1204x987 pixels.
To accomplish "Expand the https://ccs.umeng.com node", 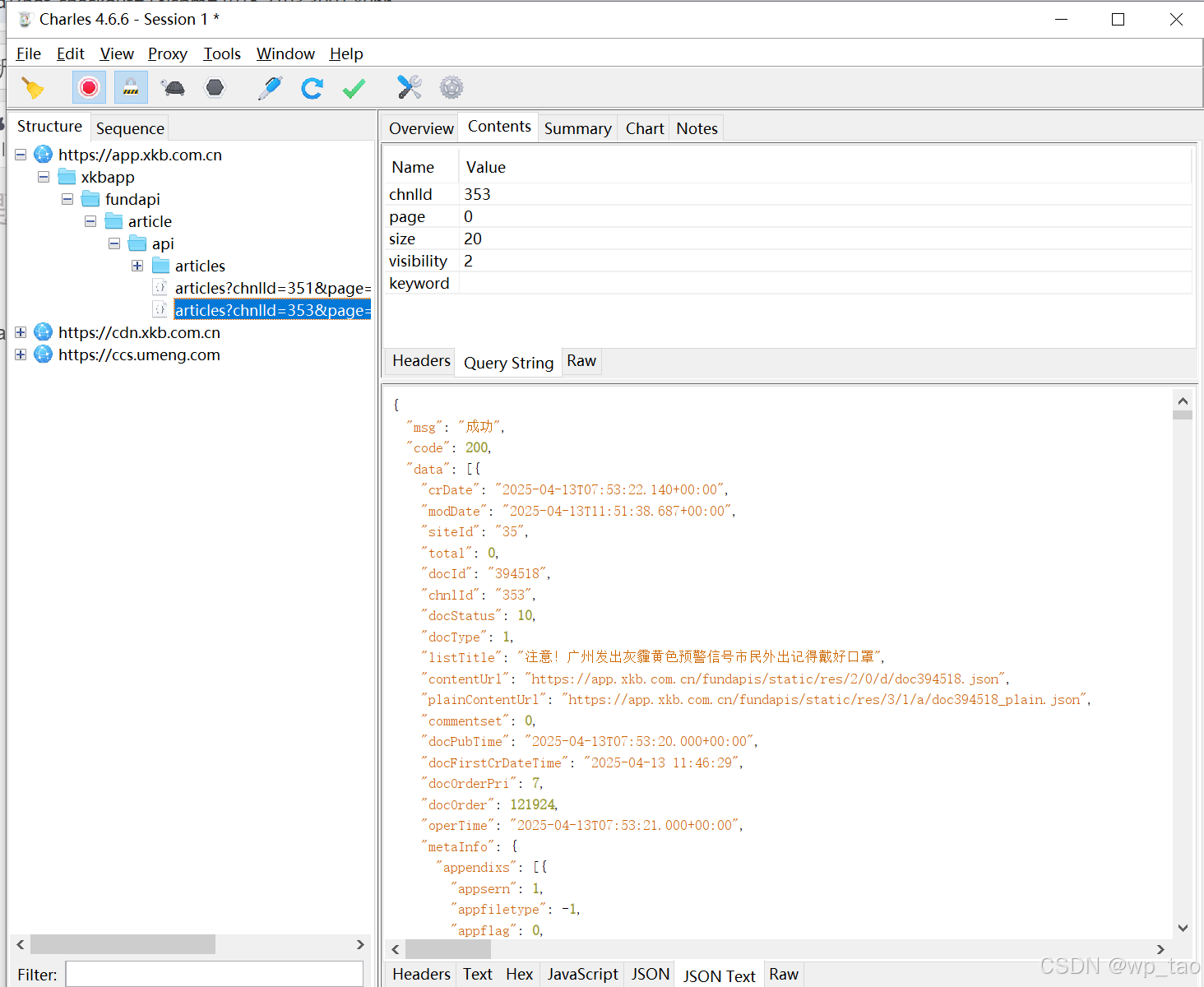I will pos(21,354).
